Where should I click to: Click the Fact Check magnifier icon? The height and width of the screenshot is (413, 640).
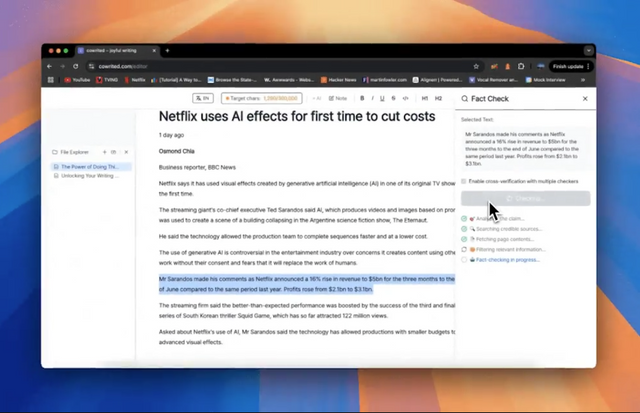[464, 99]
